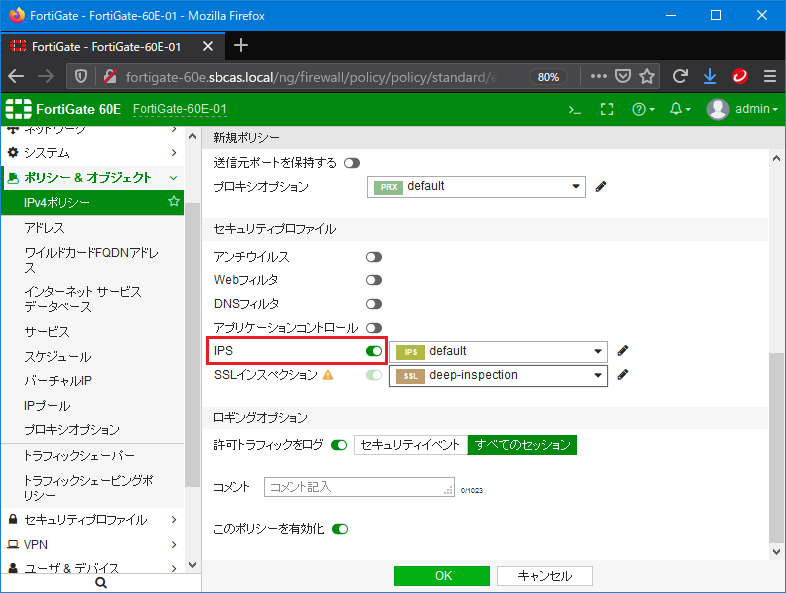Screen dimensions: 786x593
Task: Toggle fullscreen mode icon in FortiGate header
Action: point(607,109)
